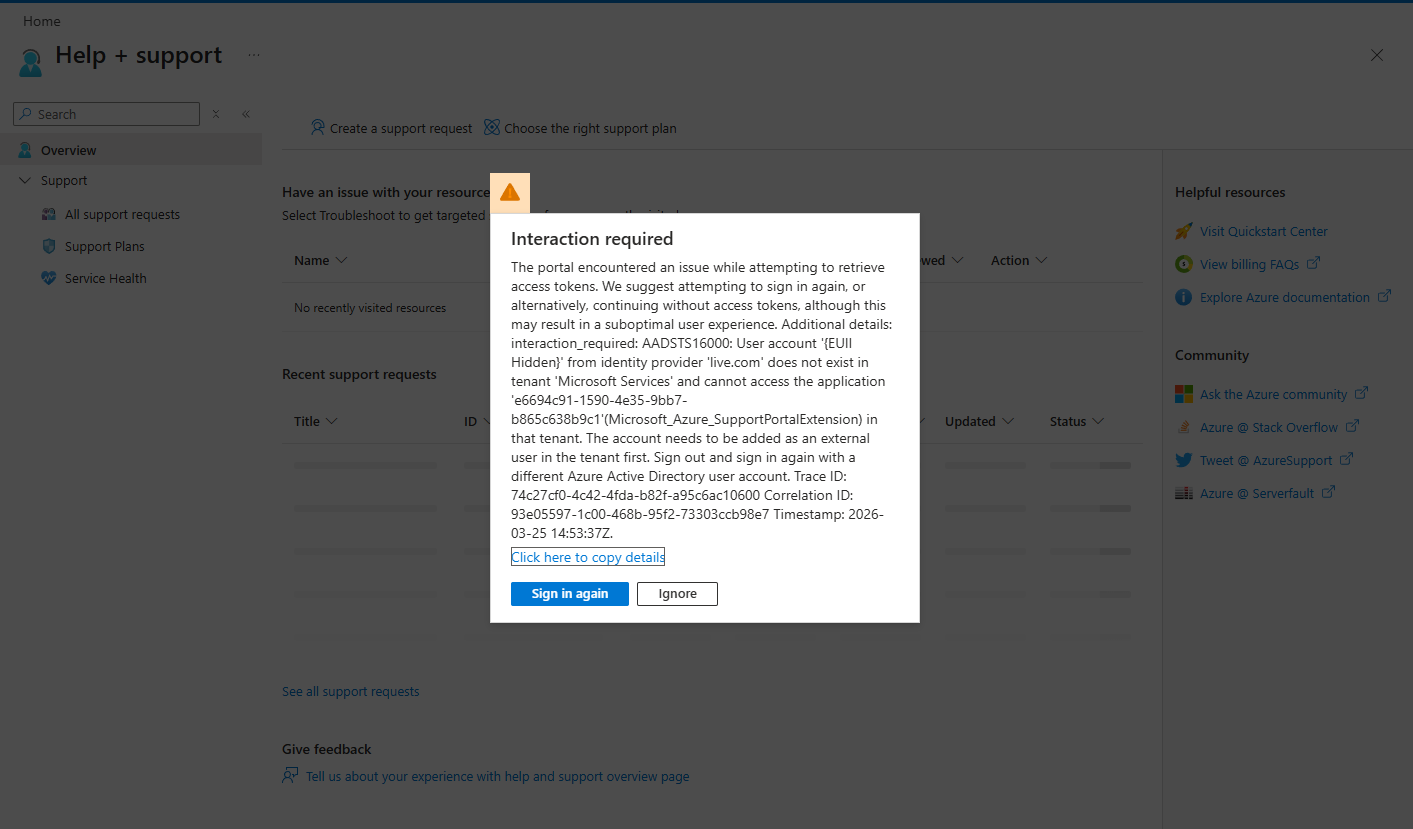
Task: Open Tweet @ AzureSupport link
Action: coord(1266,460)
